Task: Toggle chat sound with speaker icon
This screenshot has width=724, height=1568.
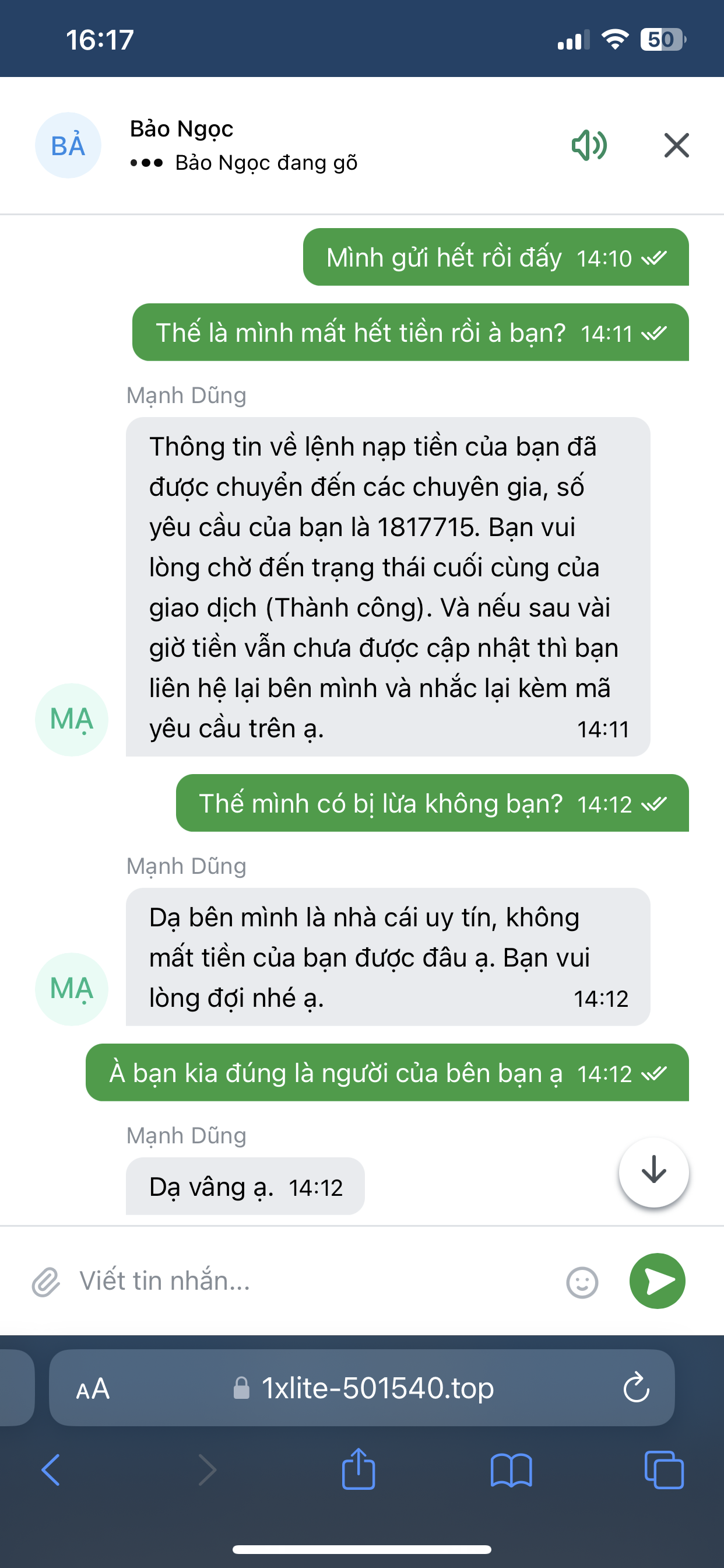Action: pyautogui.click(x=589, y=145)
